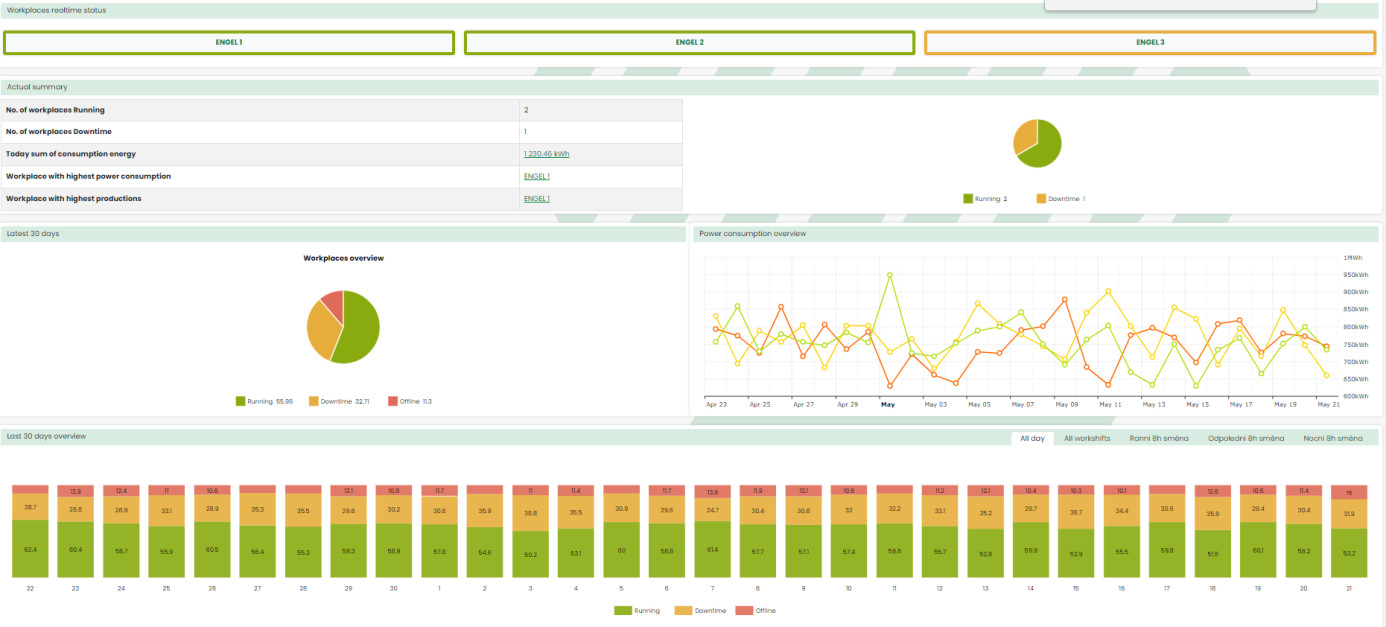Open the 1 230.46 kWh consumption link
1386x627 pixels.
point(546,154)
